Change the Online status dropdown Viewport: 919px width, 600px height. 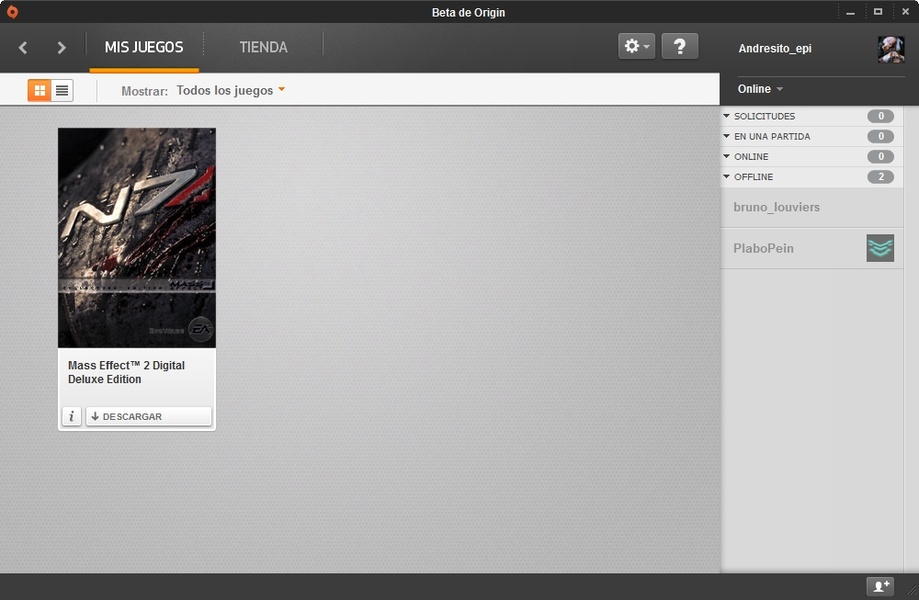[x=760, y=89]
